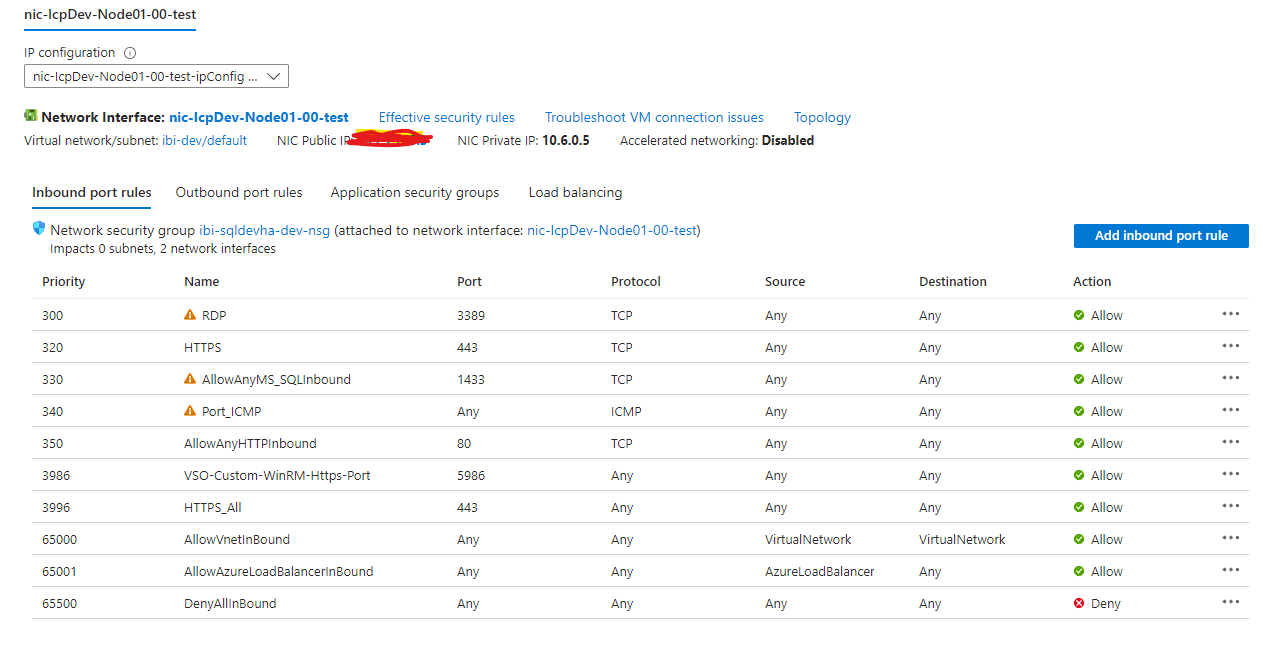The width and height of the screenshot is (1269, 664).
Task: Click port value 1433
Action: (x=471, y=379)
